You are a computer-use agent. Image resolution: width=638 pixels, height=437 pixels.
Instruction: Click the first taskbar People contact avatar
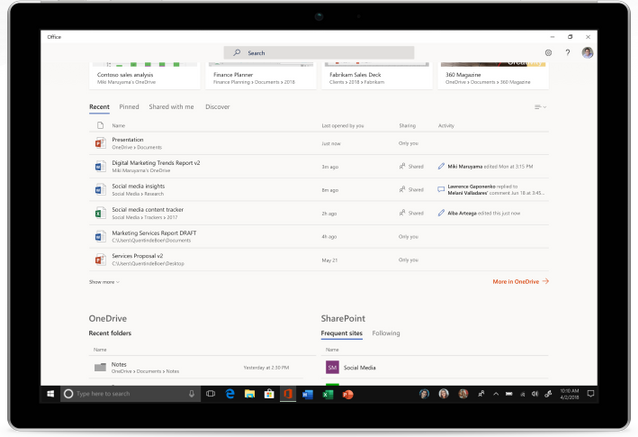[x=424, y=394]
